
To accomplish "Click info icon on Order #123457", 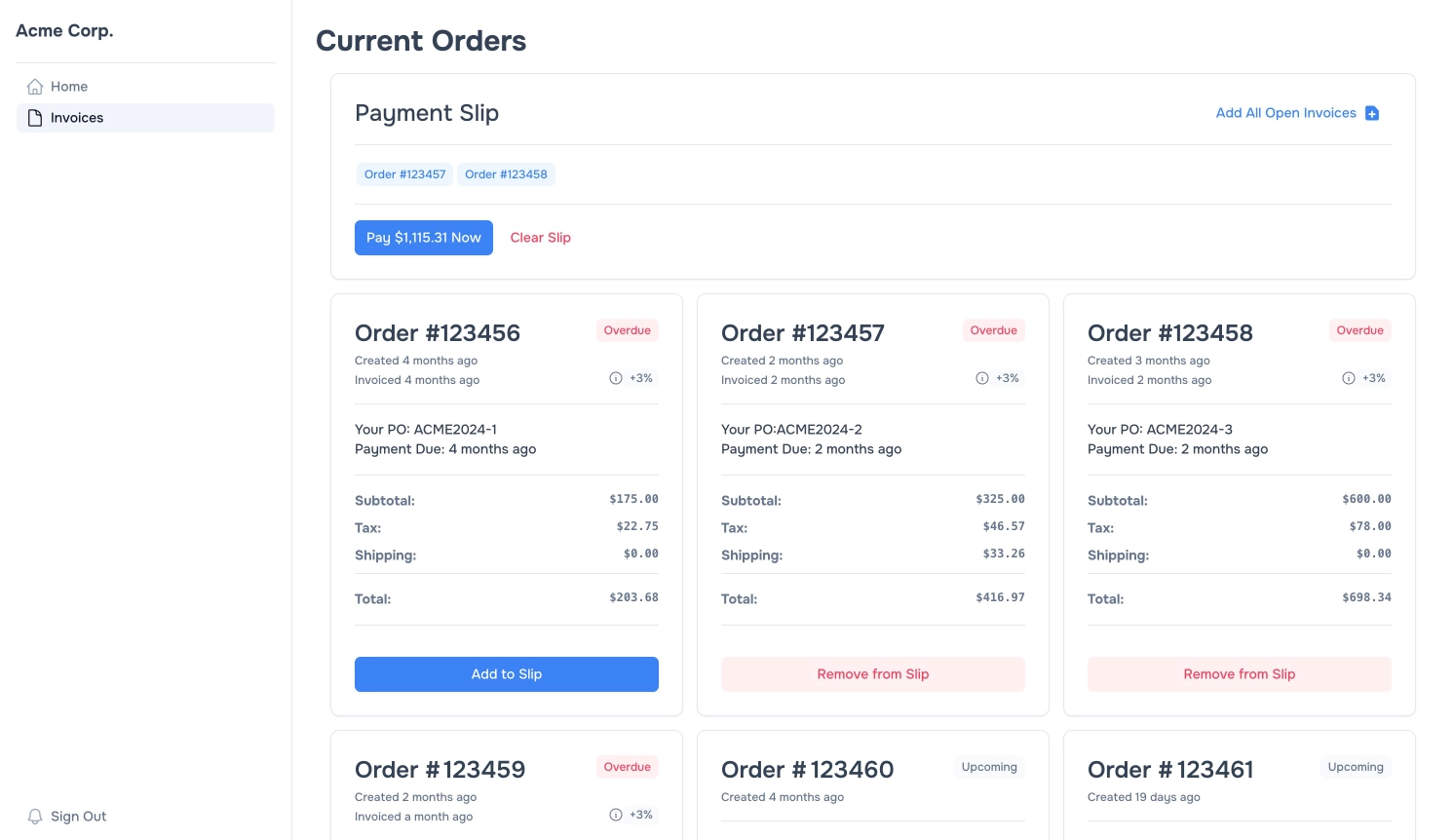I will [x=982, y=378].
